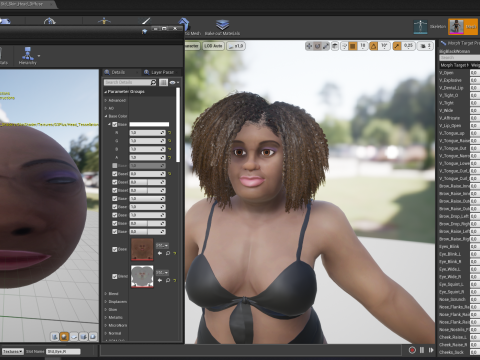Set material preview to plane shape
The height and width of the screenshot is (360, 480).
74,337
